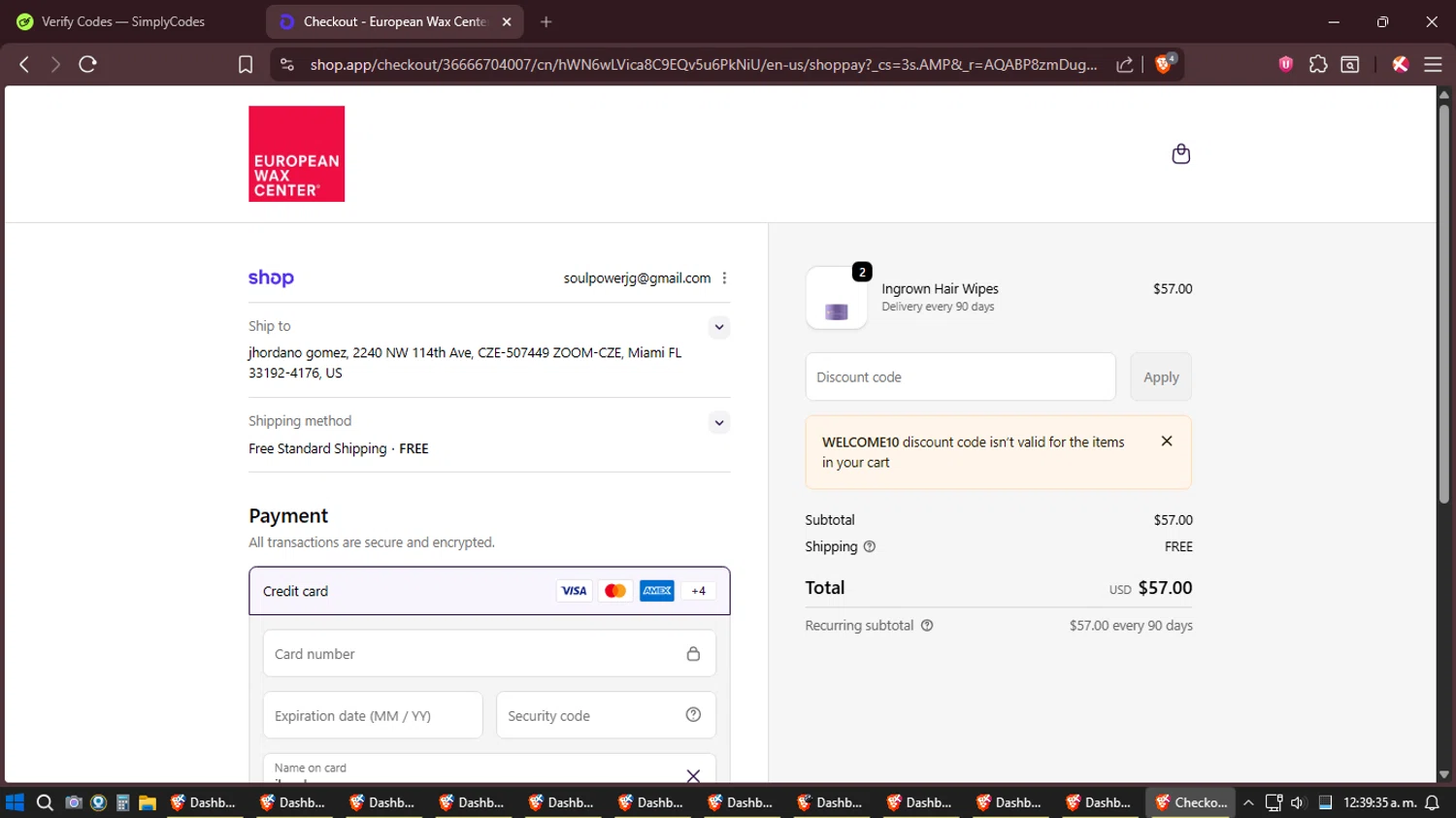Click the Ingrown Hair Wipes product thumbnail

click(837, 298)
